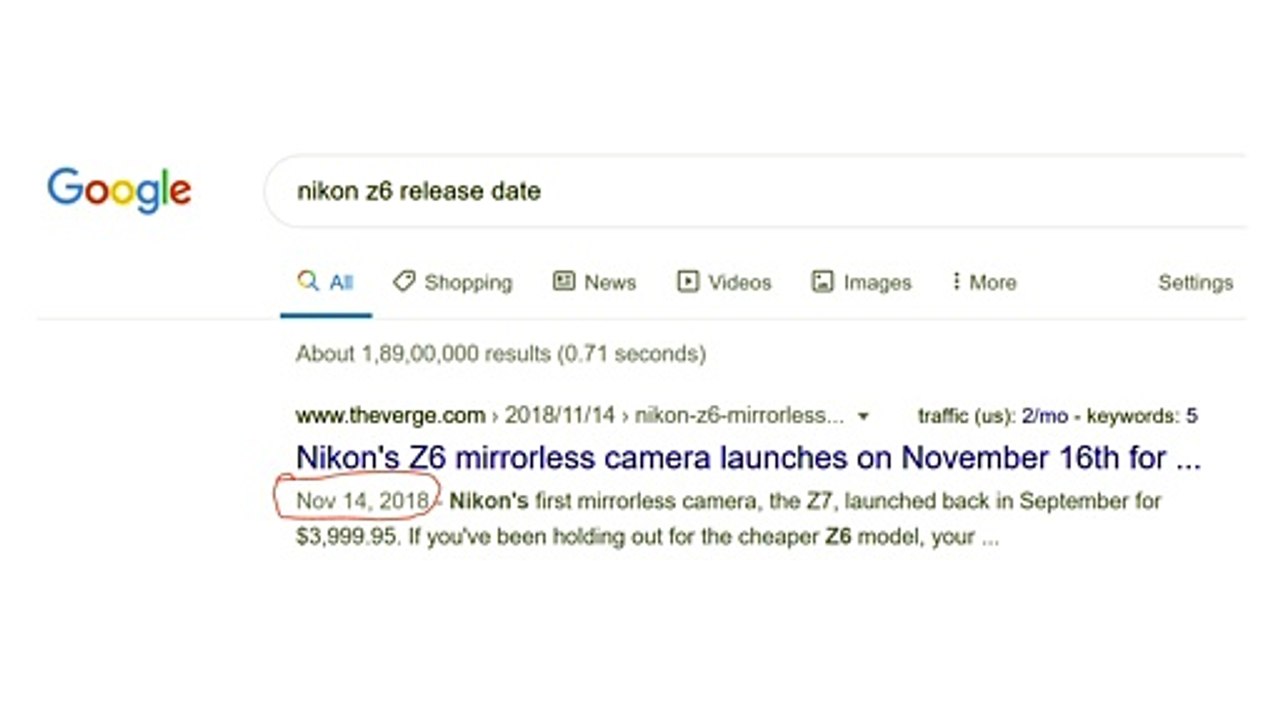The width and height of the screenshot is (1280, 720).
Task: Select the All results tab
Action: pyautogui.click(x=326, y=282)
